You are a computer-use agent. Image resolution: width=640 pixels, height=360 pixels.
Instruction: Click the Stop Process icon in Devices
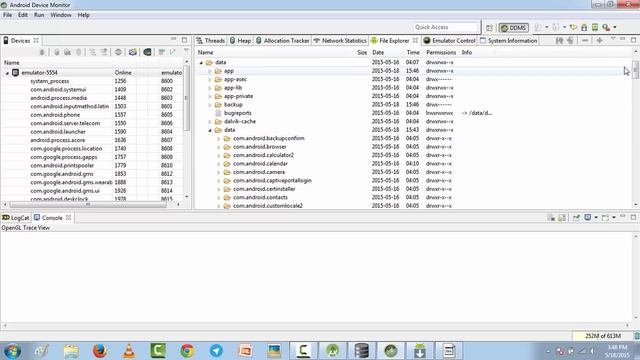118,52
